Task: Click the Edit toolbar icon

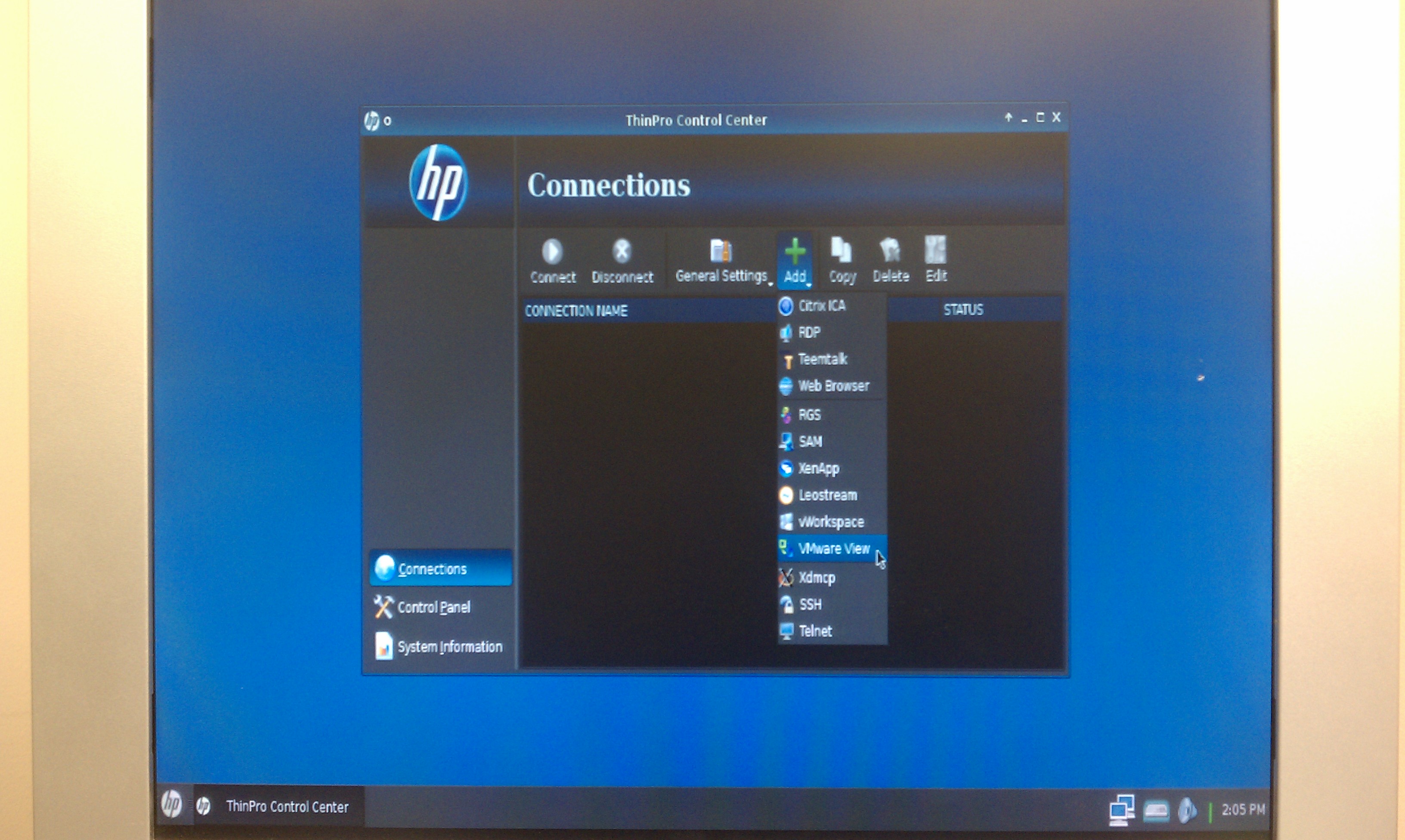Action: click(x=936, y=260)
